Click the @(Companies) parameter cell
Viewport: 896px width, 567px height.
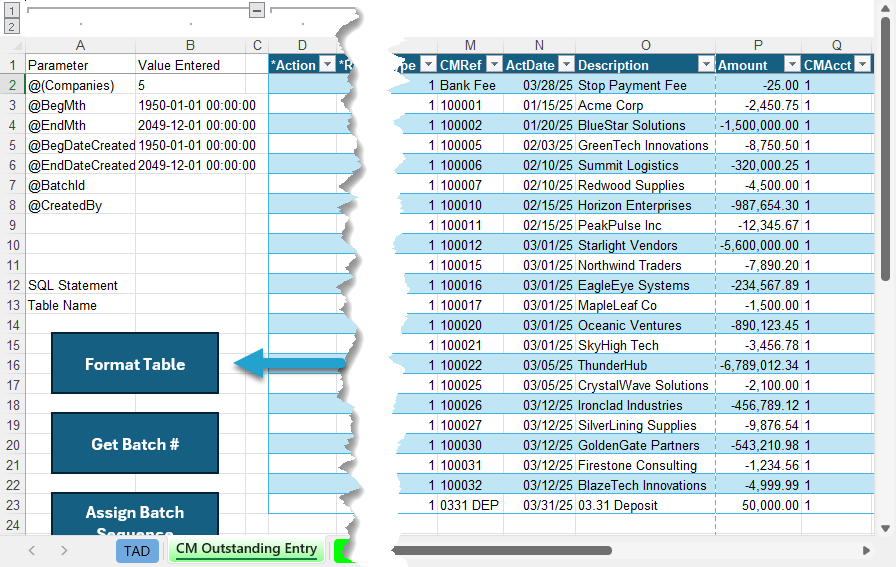pyautogui.click(x=81, y=85)
